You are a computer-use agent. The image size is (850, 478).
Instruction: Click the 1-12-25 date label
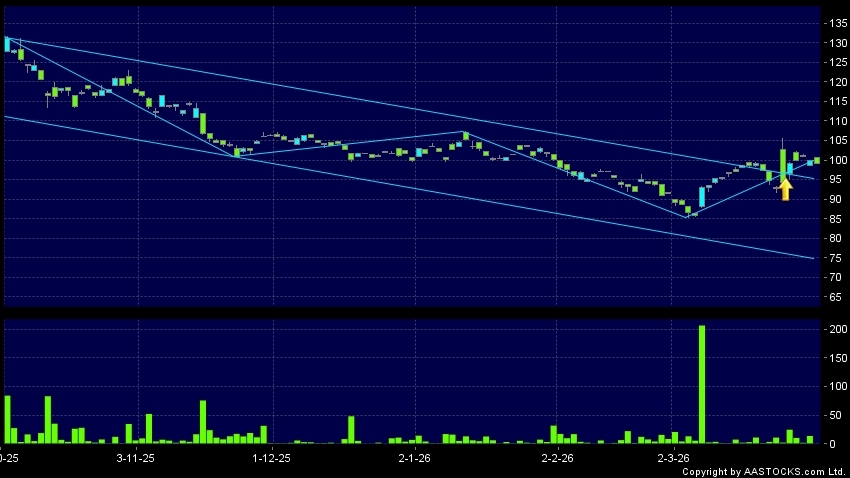click(271, 458)
